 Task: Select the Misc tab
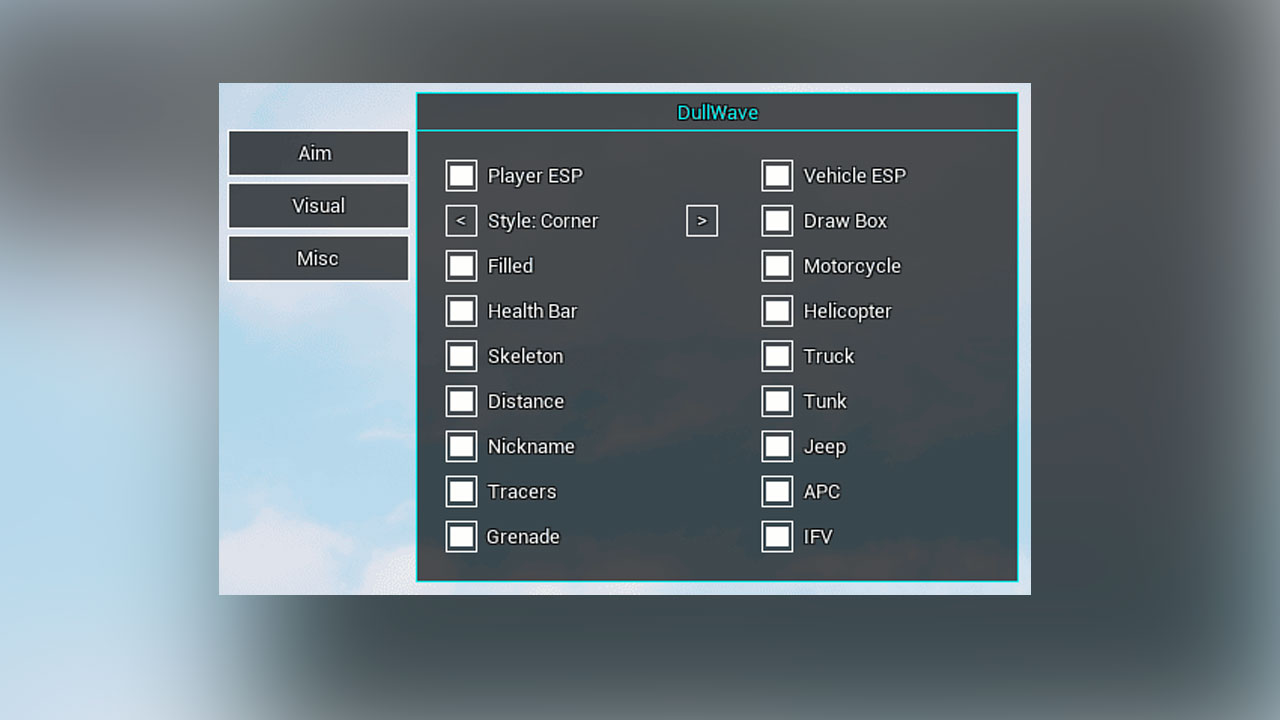(318, 259)
